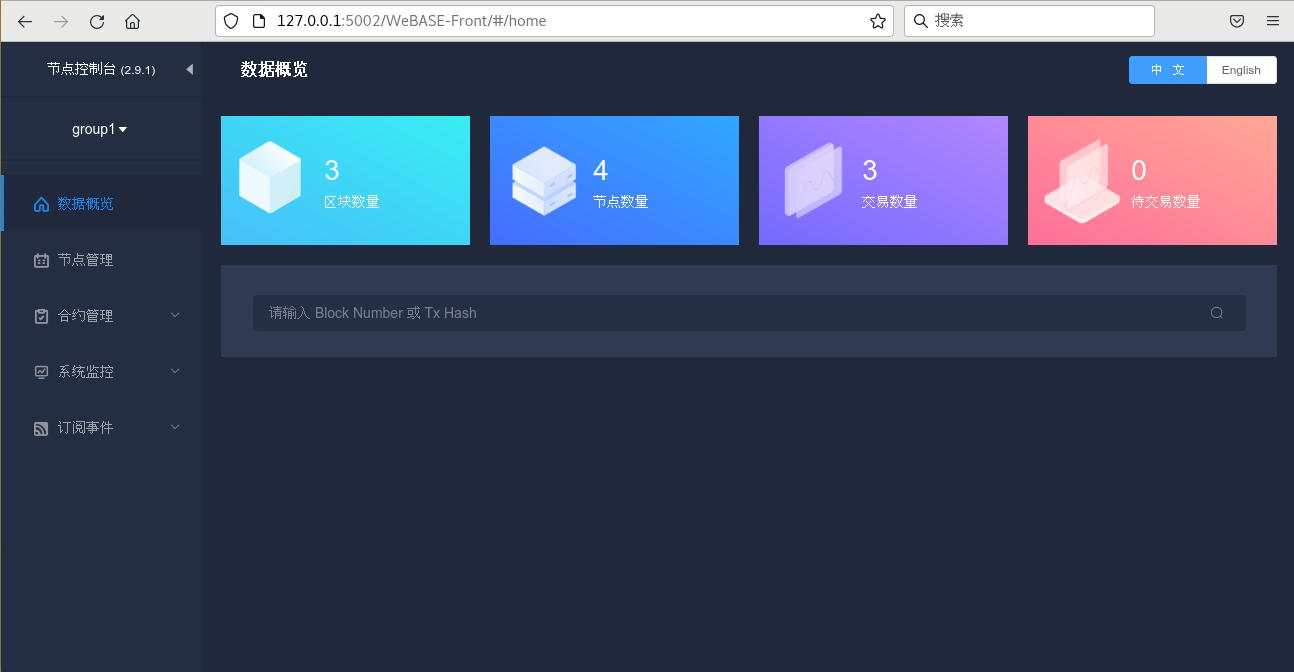Collapse the sidebar using the left arrow
1294x672 pixels.
[189, 69]
